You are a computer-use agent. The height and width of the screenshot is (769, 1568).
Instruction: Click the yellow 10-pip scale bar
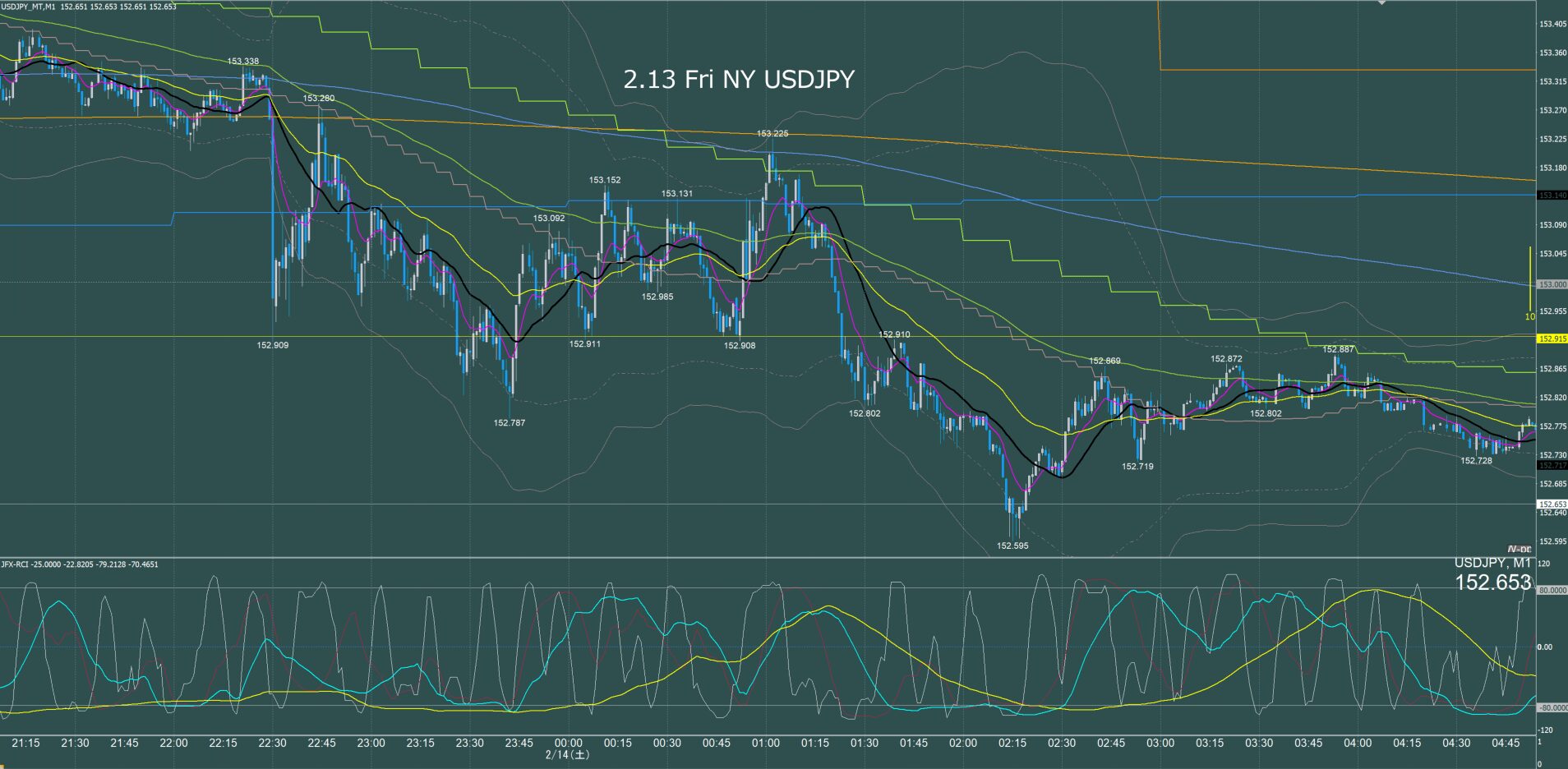[1529, 279]
